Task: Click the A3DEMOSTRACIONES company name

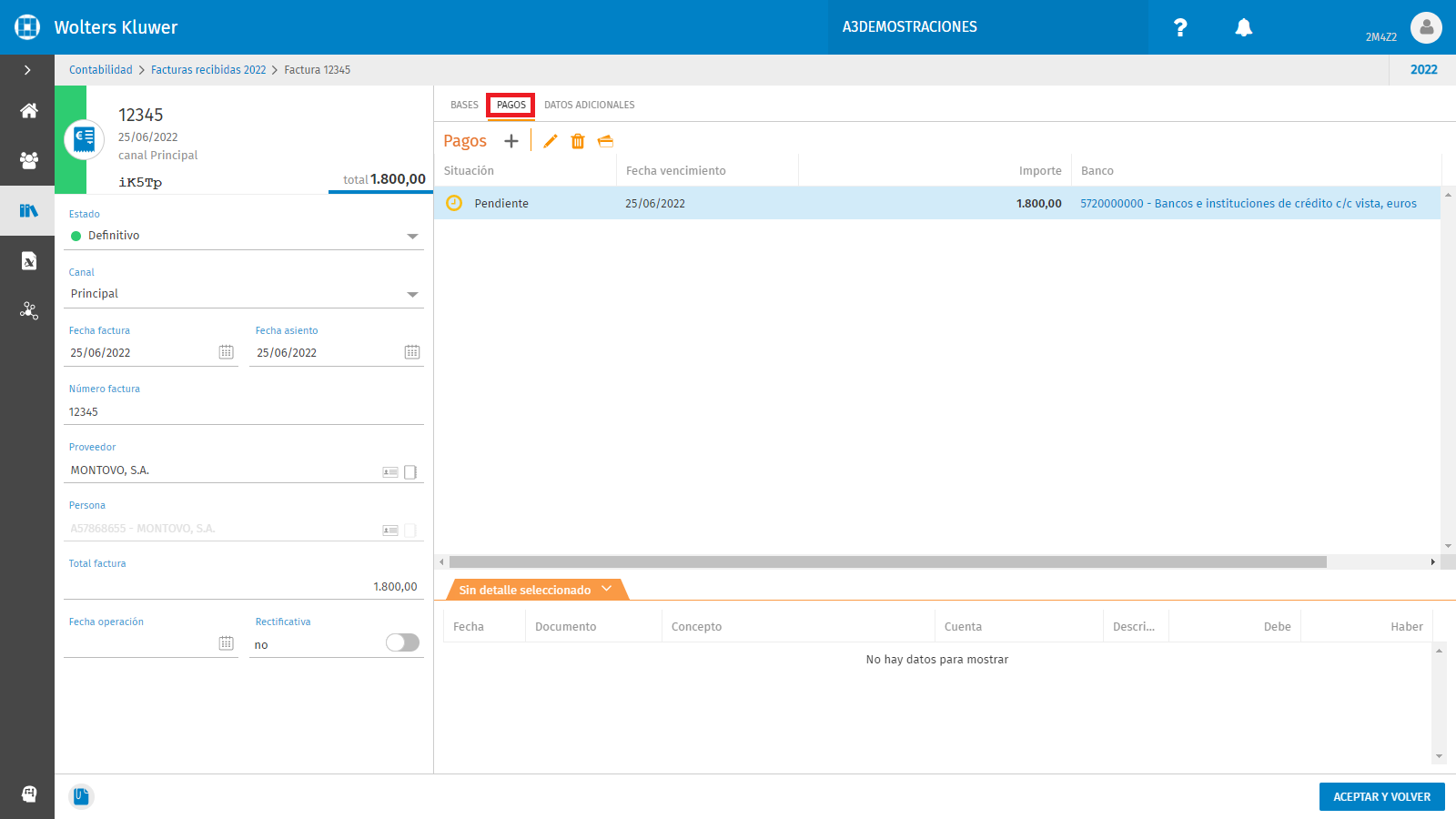Action: 910,27
